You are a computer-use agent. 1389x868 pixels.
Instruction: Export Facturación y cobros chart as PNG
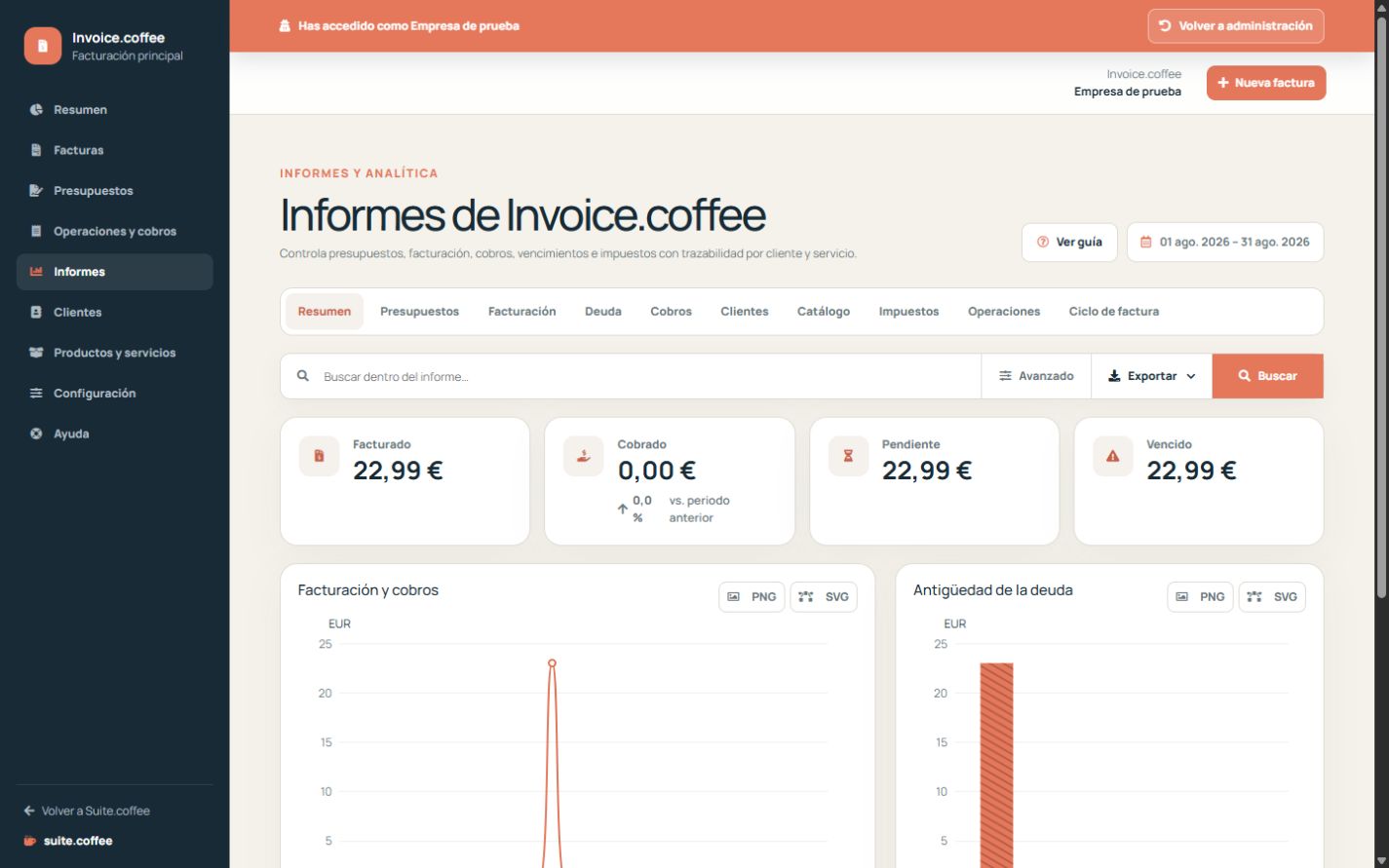(752, 597)
